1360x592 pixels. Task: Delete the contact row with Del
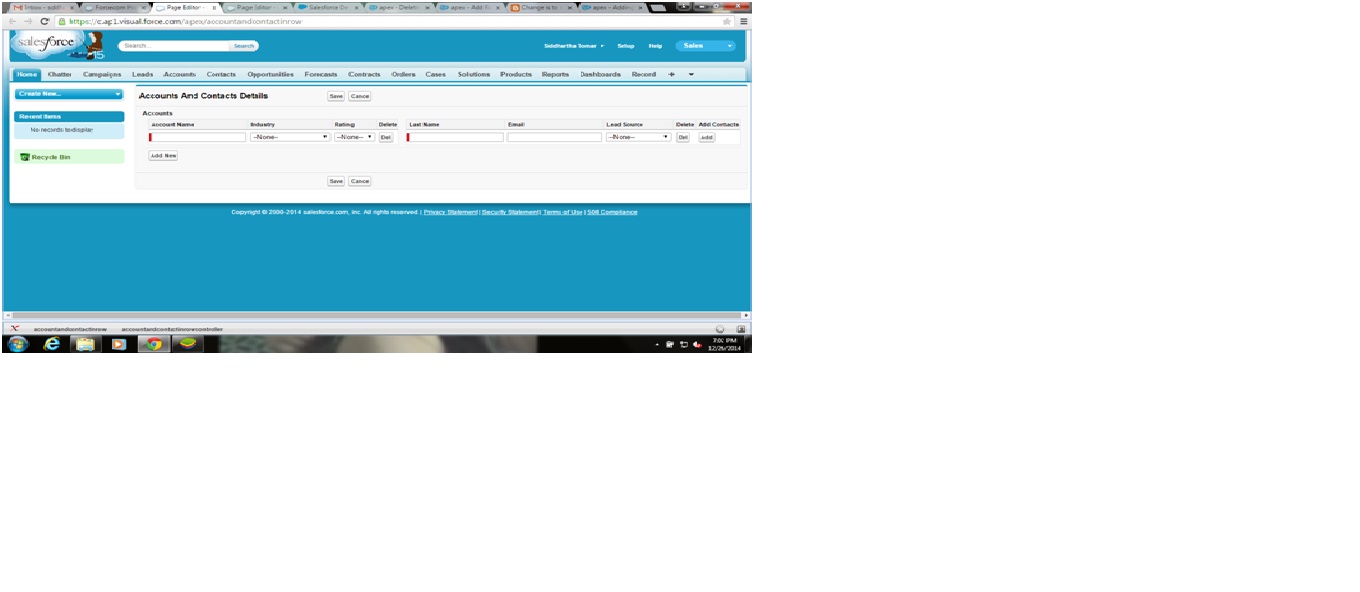[x=683, y=137]
